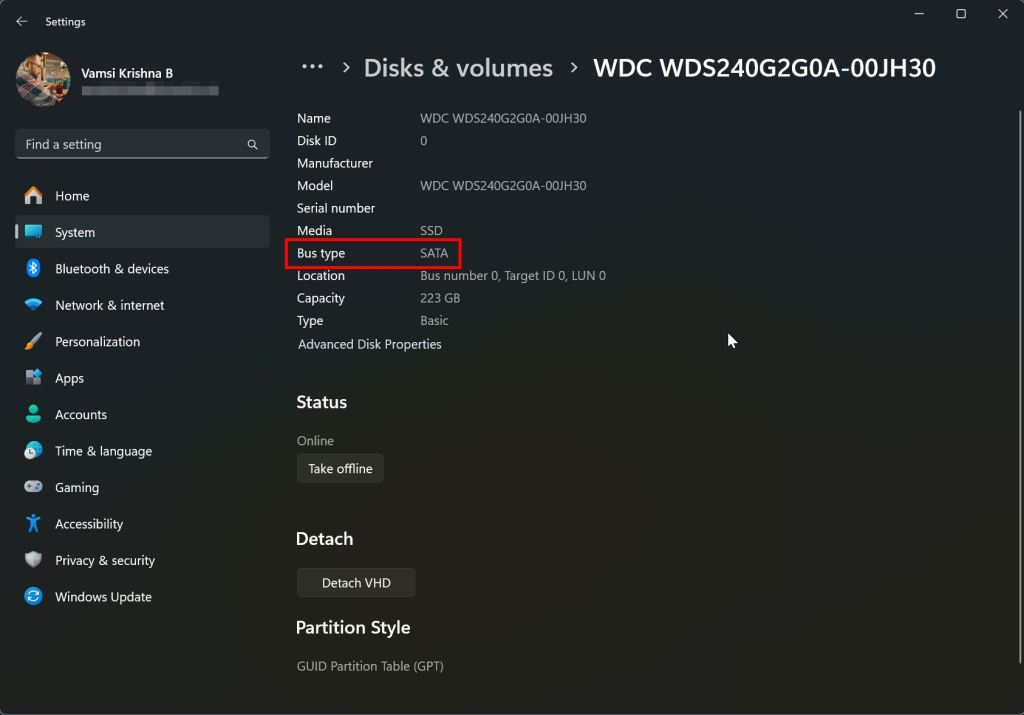Image resolution: width=1024 pixels, height=715 pixels.
Task: Click the Serial number label
Action: [x=336, y=208]
